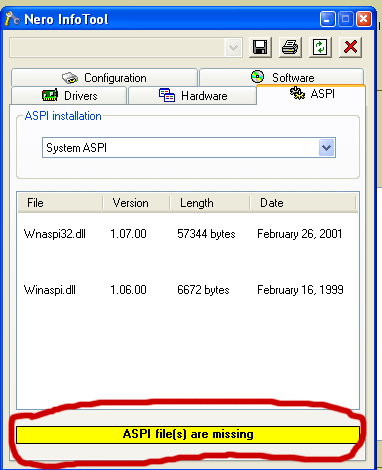Close the Nero InfoTool window

pyautogui.click(x=363, y=19)
